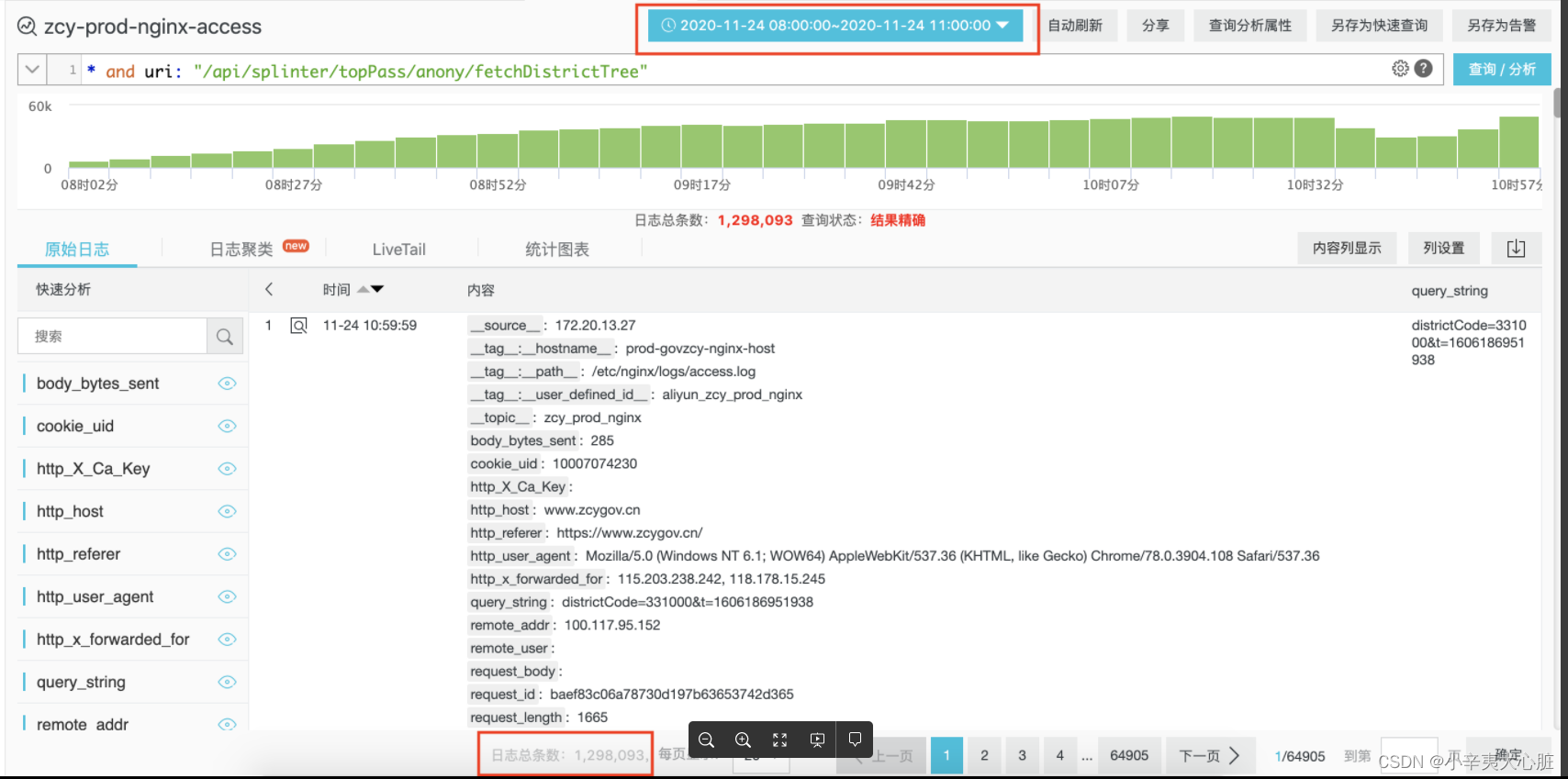Go to page 2 of results

pyautogui.click(x=984, y=755)
